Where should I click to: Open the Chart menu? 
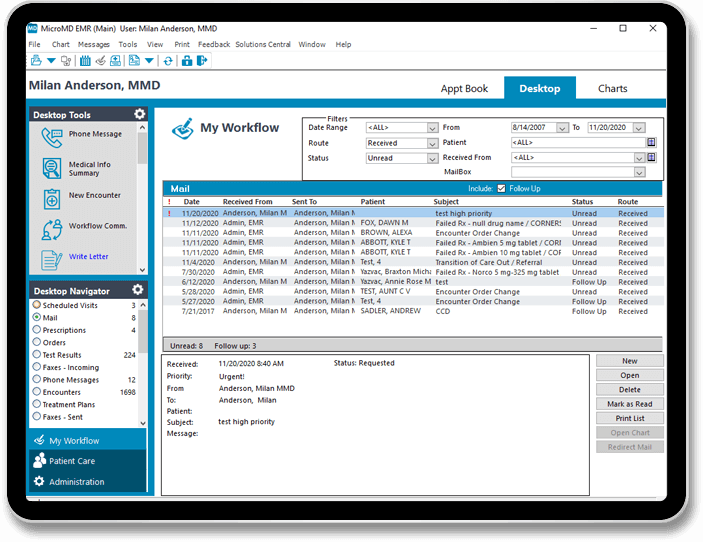[x=61, y=44]
